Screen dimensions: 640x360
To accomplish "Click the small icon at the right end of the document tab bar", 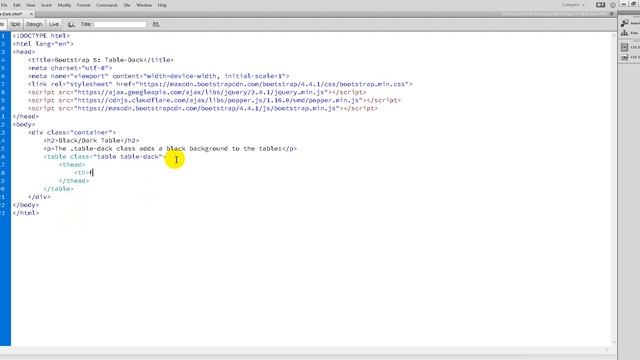I will click(x=611, y=14).
